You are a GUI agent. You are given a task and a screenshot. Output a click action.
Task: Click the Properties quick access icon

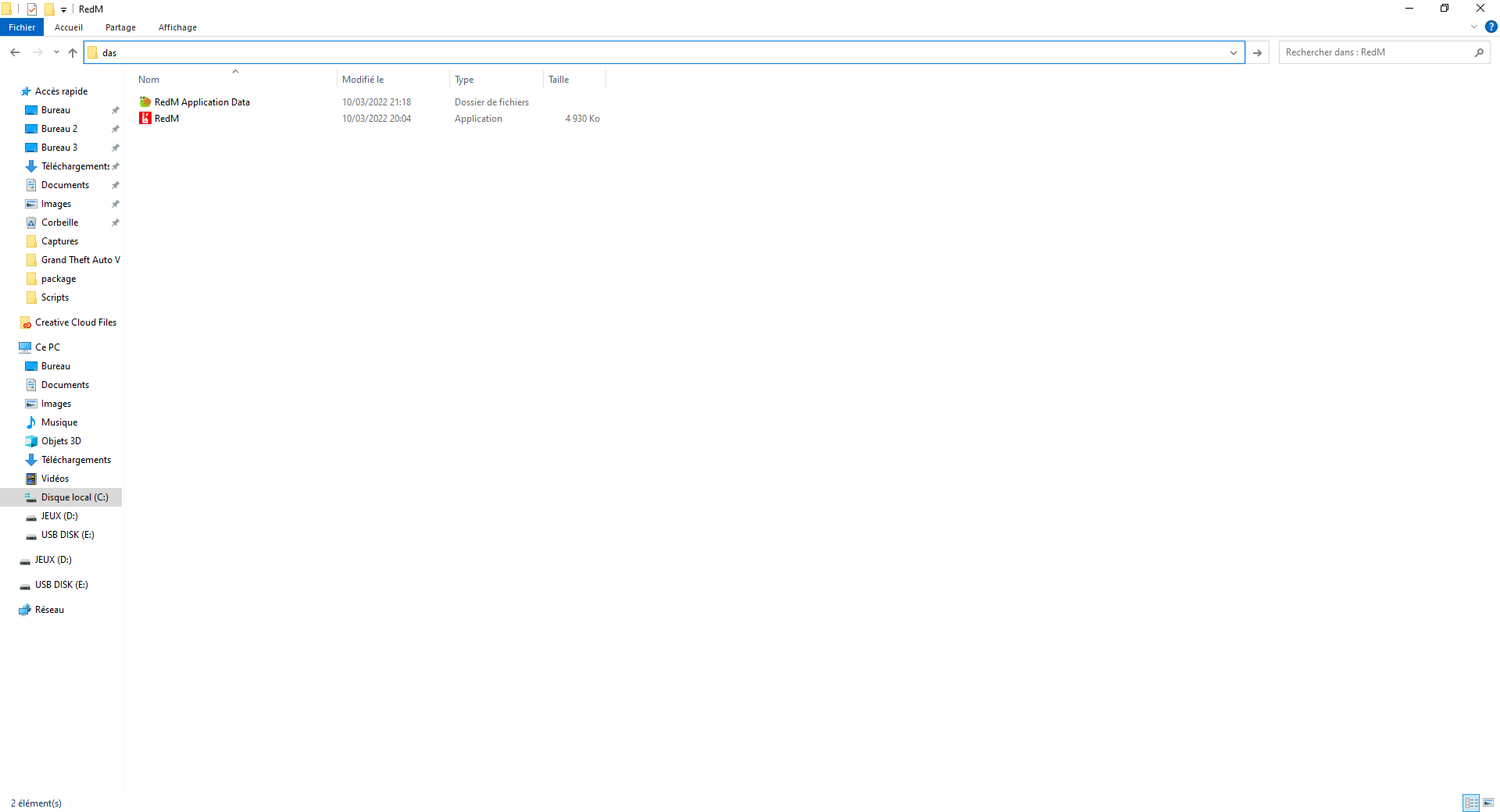click(x=32, y=9)
